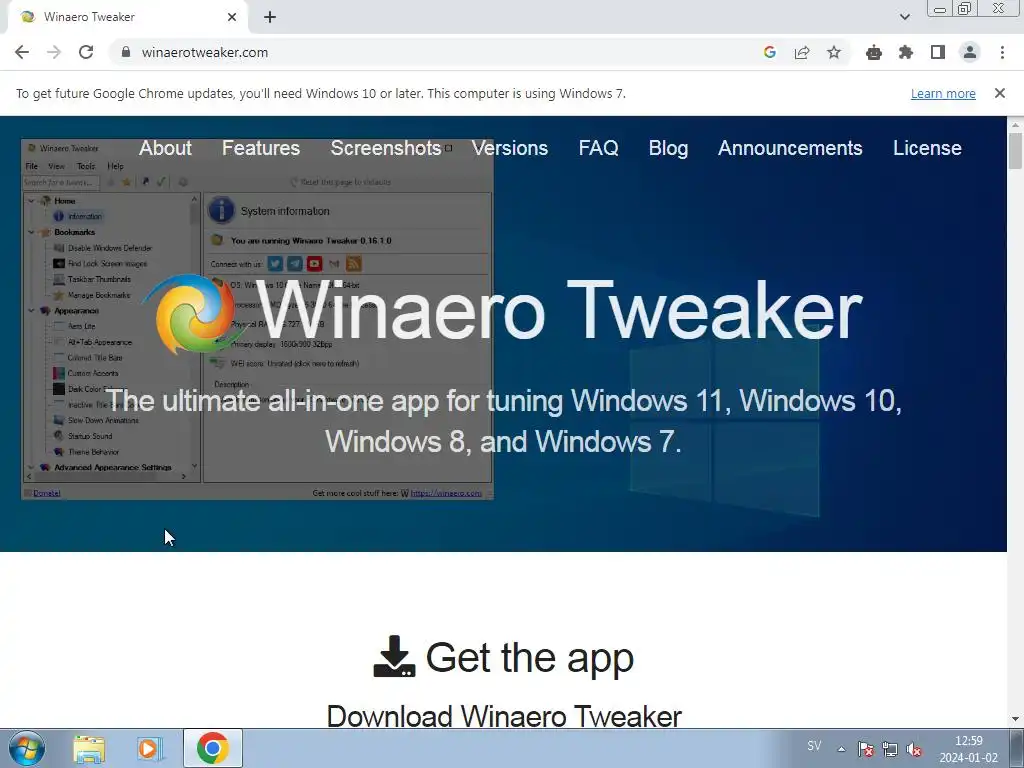The height and width of the screenshot is (768, 1024).
Task: Click the Winaero Tweaker swirl logo
Action: [x=193, y=315]
